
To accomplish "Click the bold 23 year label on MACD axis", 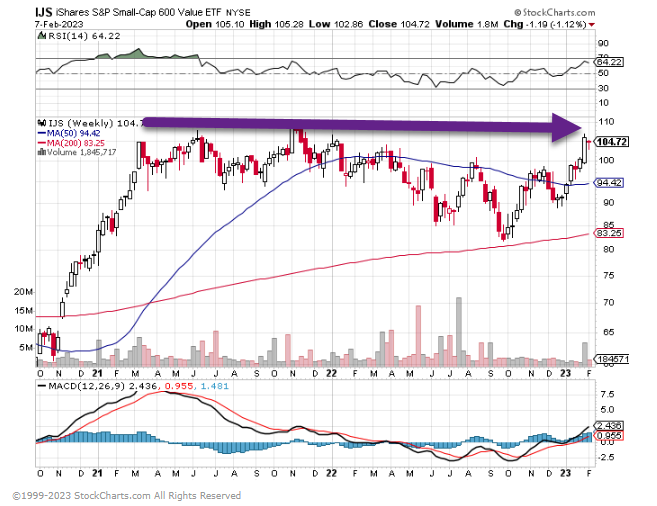I will [x=566, y=473].
